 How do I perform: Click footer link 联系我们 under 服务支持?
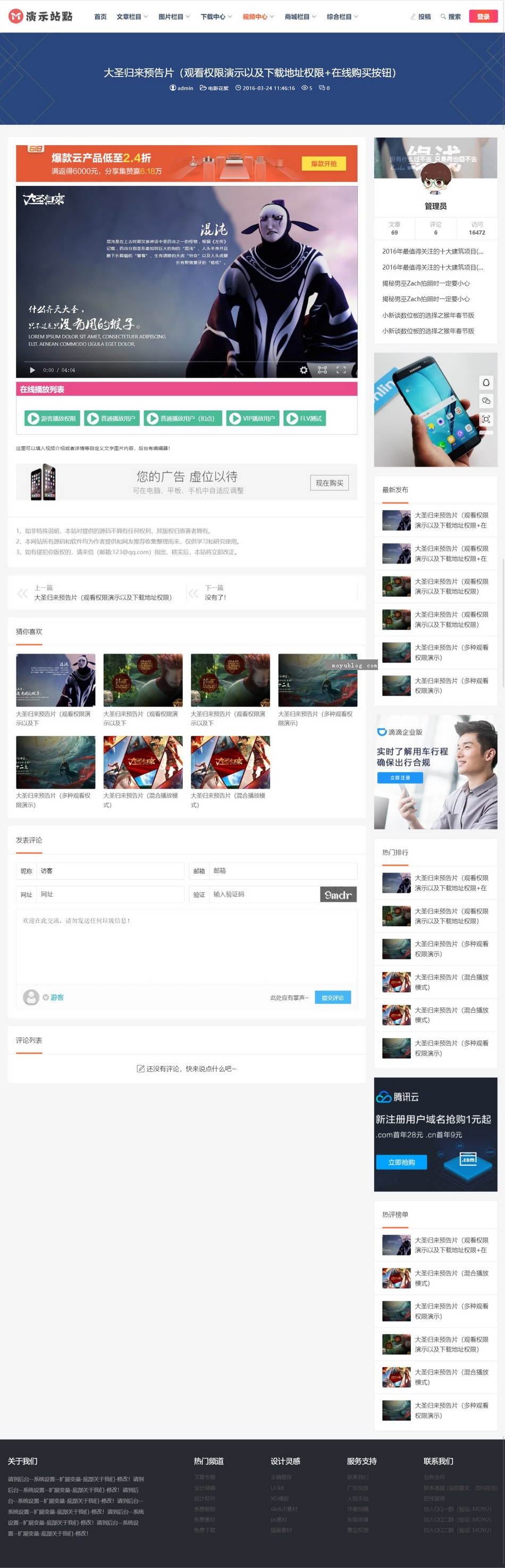358,1477
